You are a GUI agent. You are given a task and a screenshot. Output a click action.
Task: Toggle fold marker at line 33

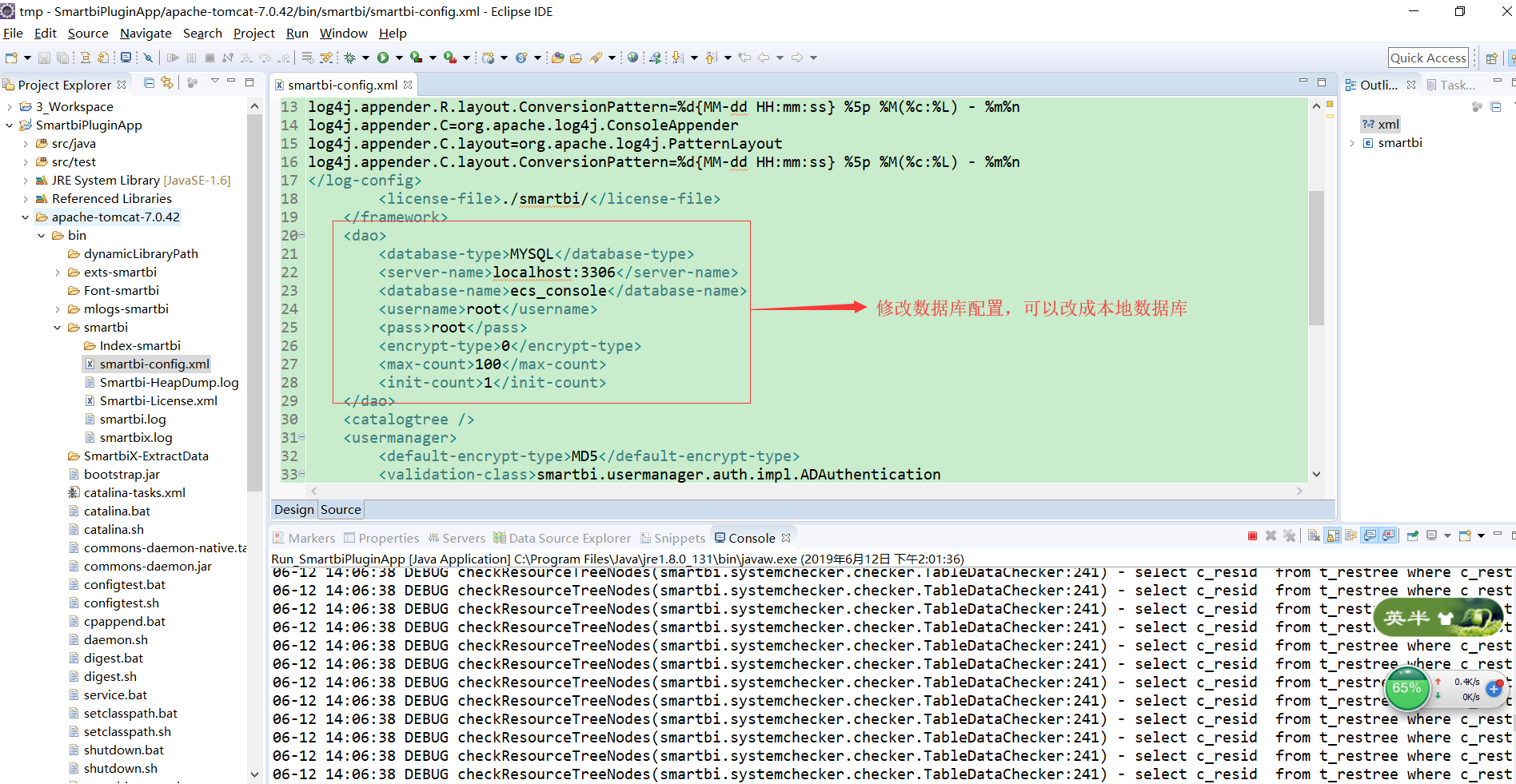coord(302,474)
